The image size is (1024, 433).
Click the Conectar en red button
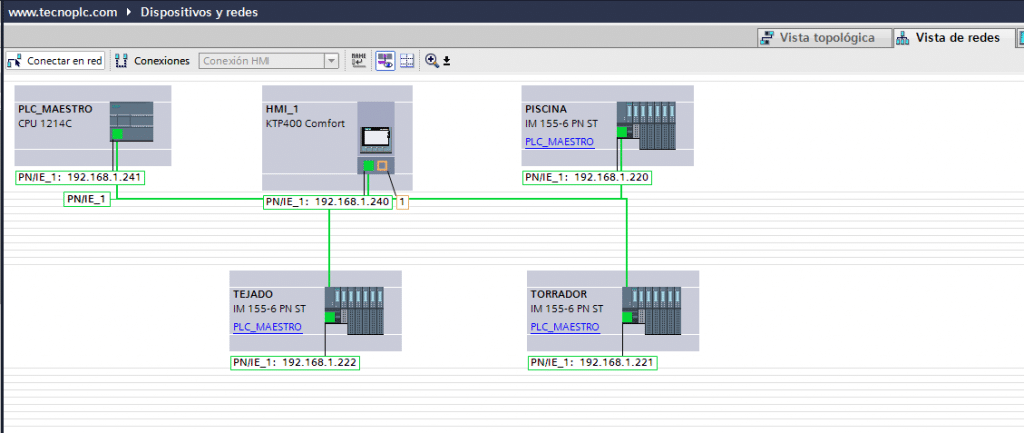pyautogui.click(x=56, y=61)
